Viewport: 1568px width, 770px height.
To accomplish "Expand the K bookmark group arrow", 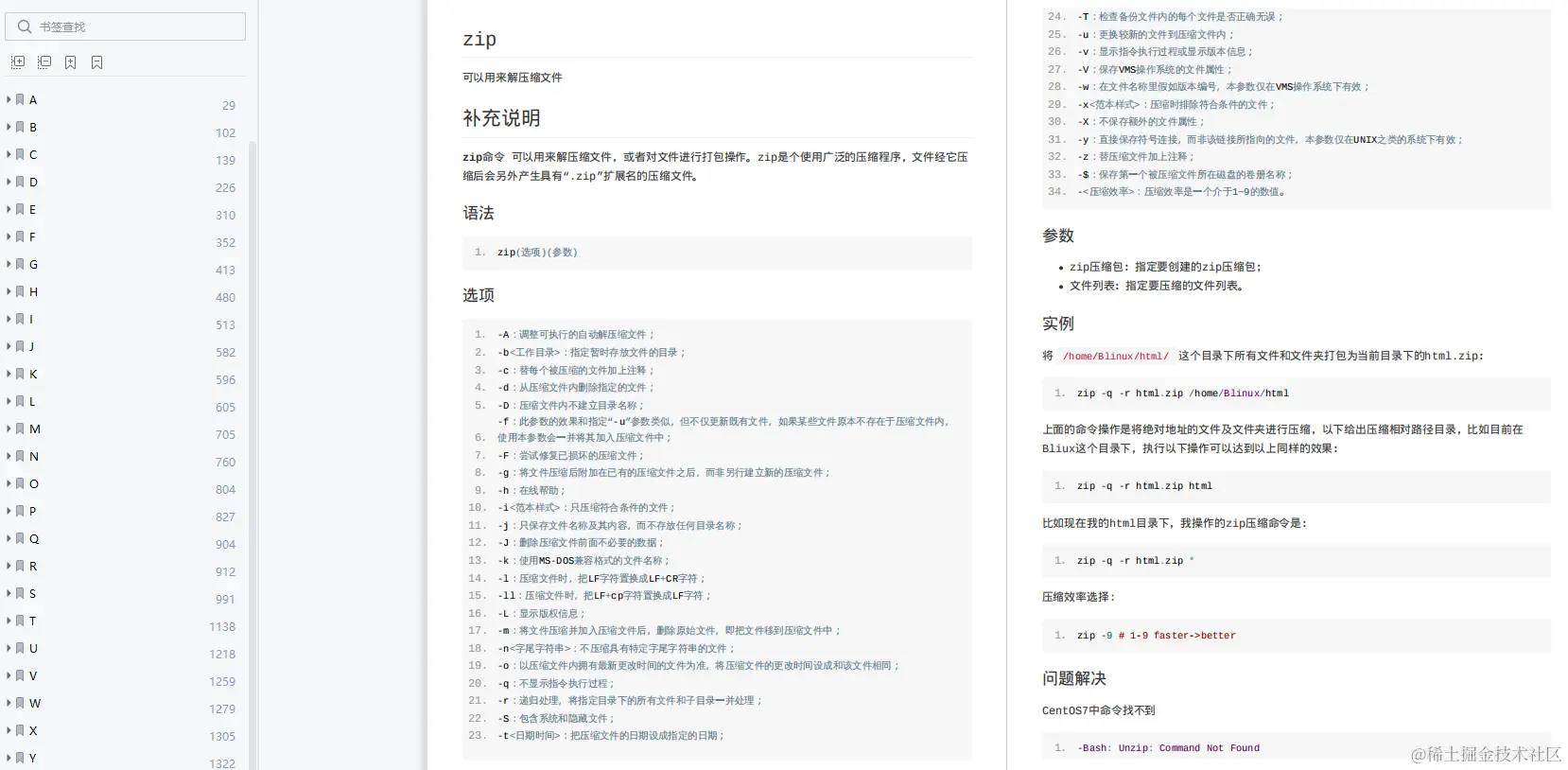I will coord(9,374).
